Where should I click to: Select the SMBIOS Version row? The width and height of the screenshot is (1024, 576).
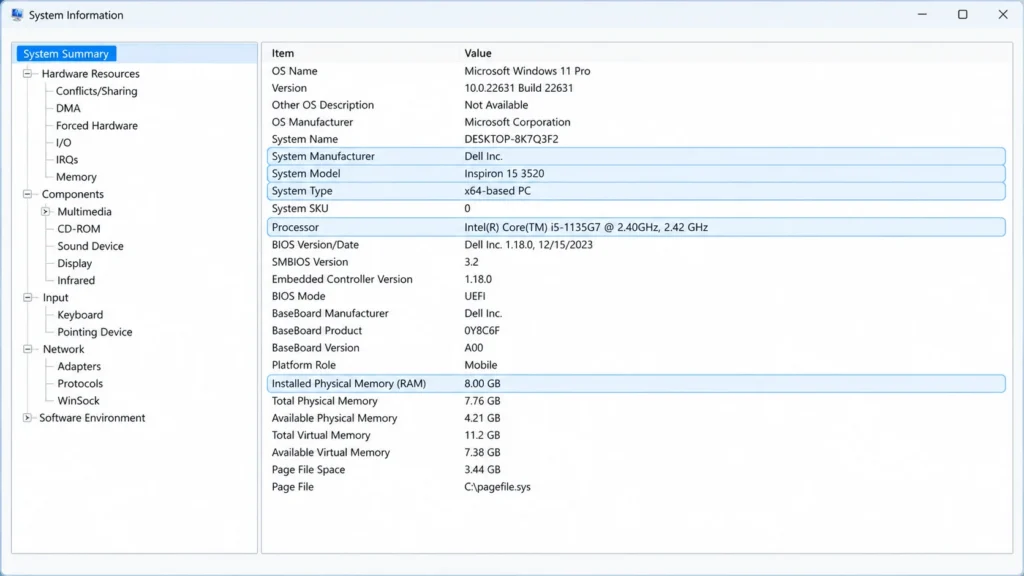click(636, 262)
